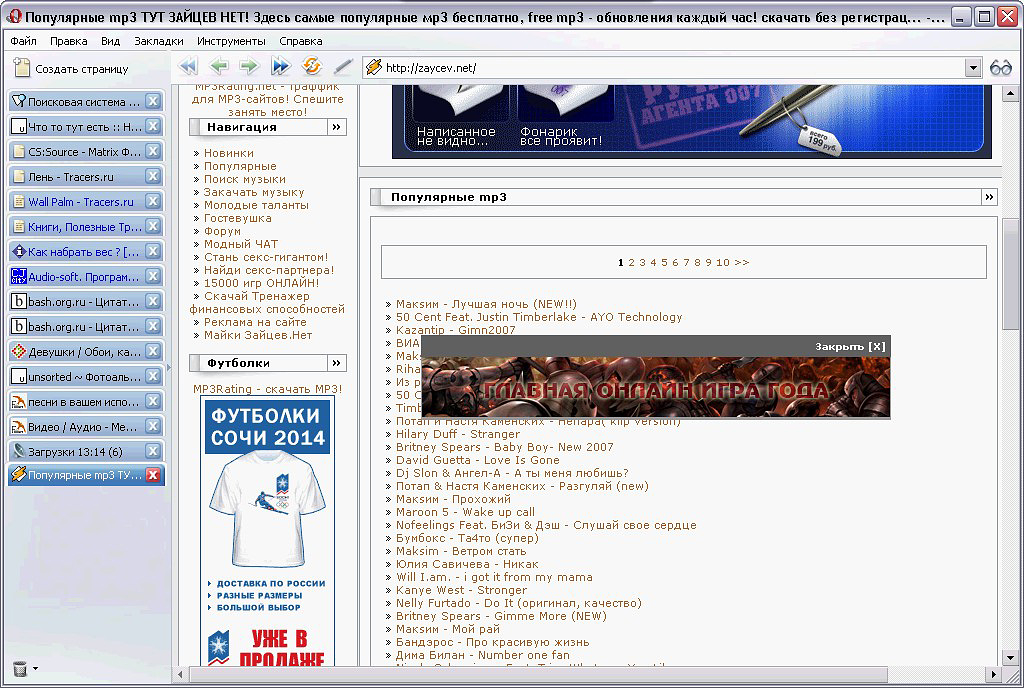Expand the Популярные mp3 panel arrow
Viewport: 1024px width, 688px height.
[989, 197]
